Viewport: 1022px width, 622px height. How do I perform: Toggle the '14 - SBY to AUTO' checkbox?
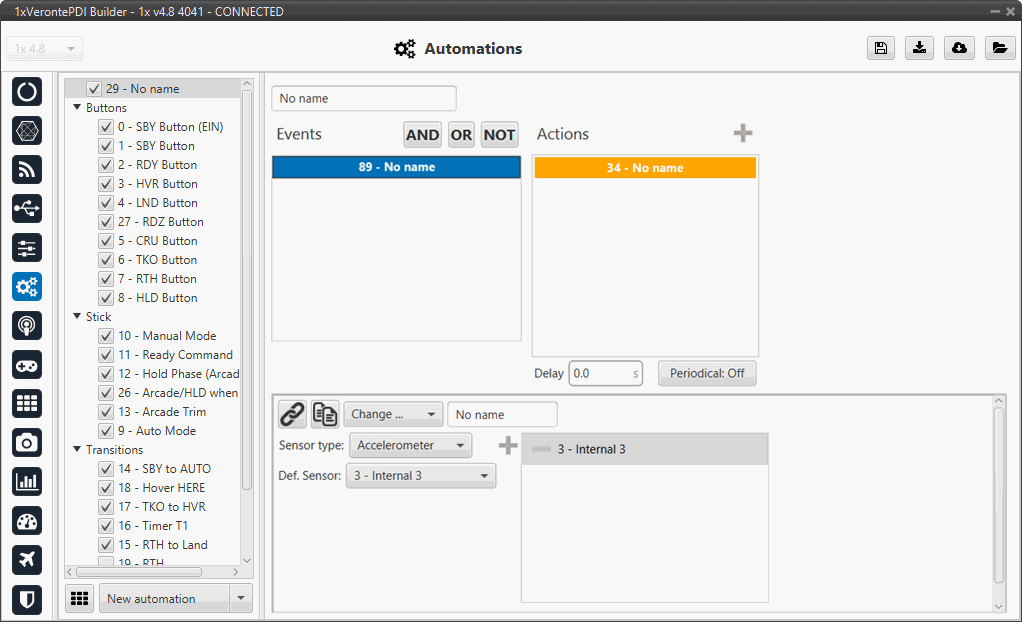[105, 469]
